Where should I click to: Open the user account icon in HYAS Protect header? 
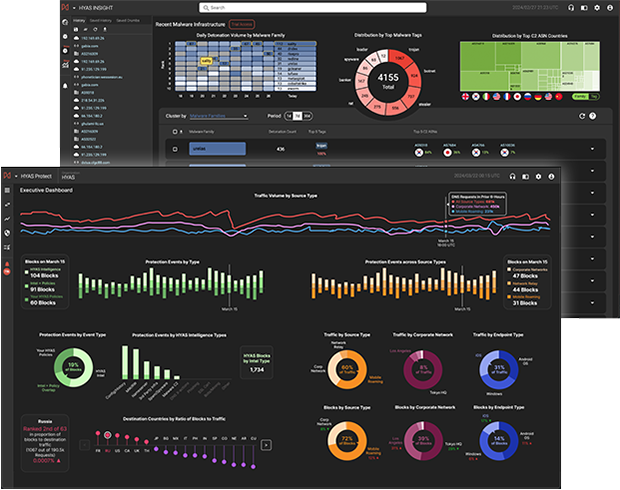pos(551,176)
